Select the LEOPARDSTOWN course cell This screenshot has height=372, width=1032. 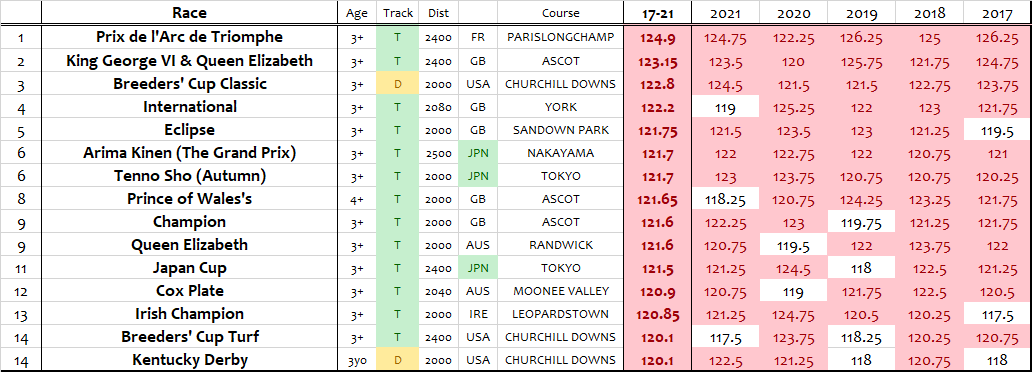(x=561, y=314)
